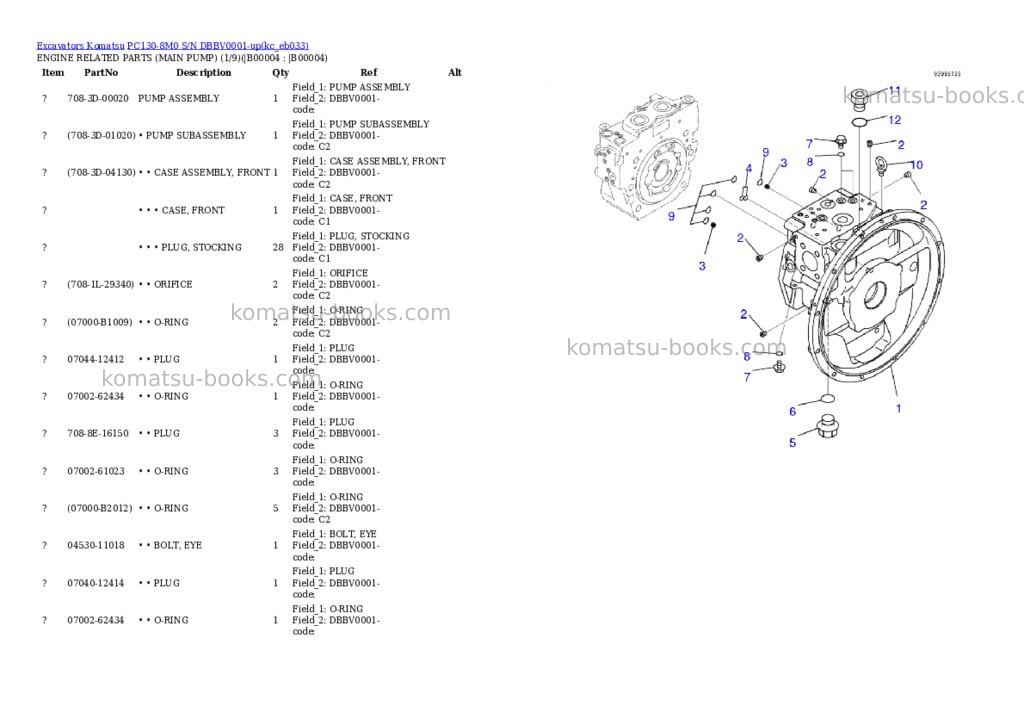Click callout number 10 in the diagram
1024x725 pixels.
pyautogui.click(x=916, y=165)
